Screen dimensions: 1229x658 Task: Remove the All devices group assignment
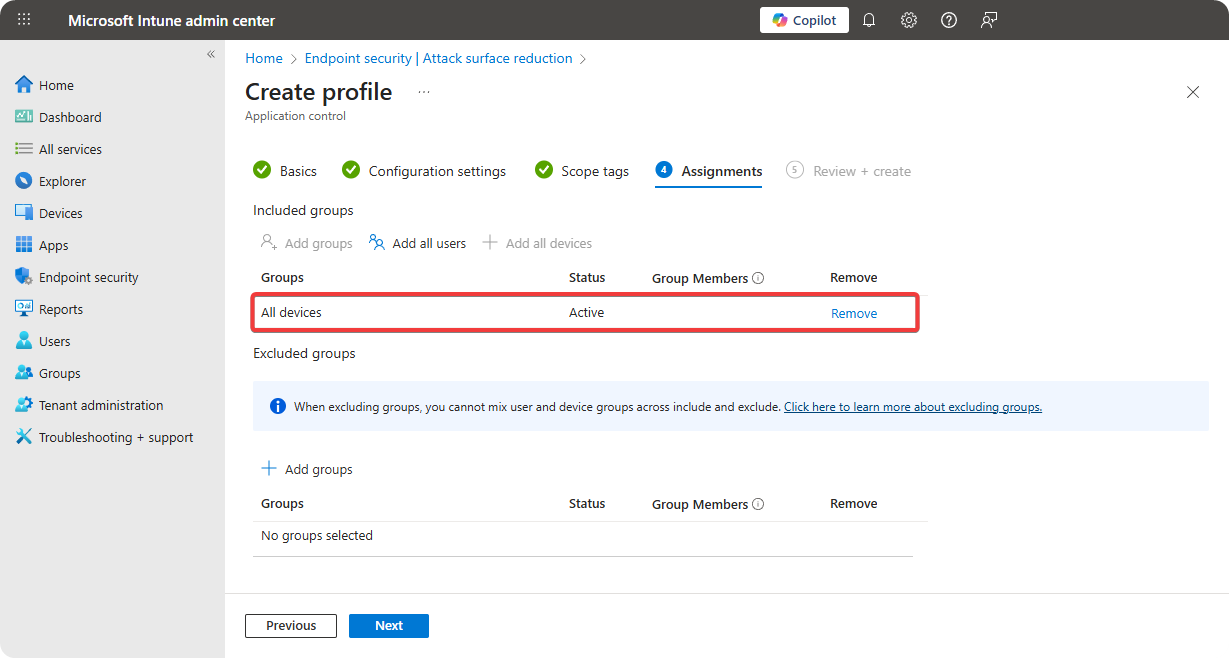tap(854, 313)
